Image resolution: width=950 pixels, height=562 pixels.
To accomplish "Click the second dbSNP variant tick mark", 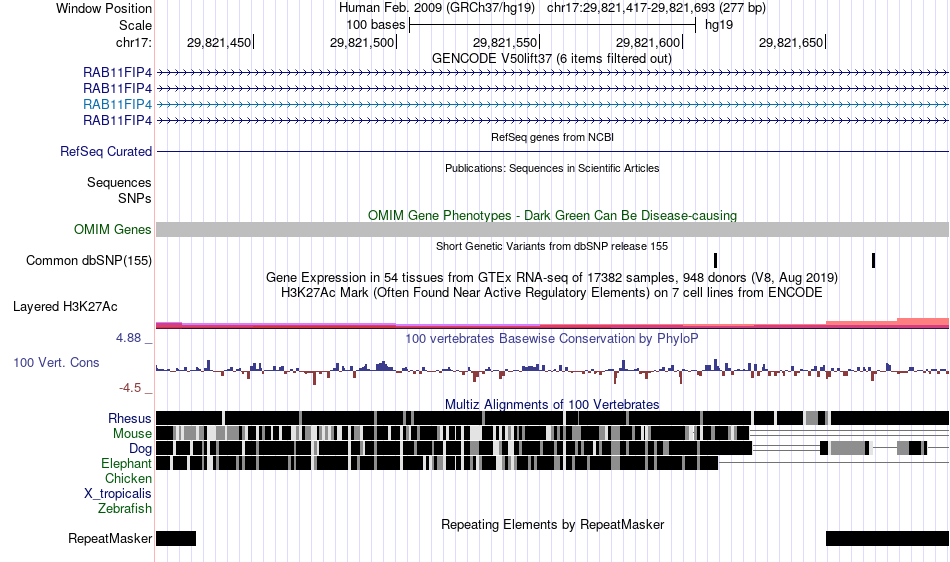I will click(873, 260).
